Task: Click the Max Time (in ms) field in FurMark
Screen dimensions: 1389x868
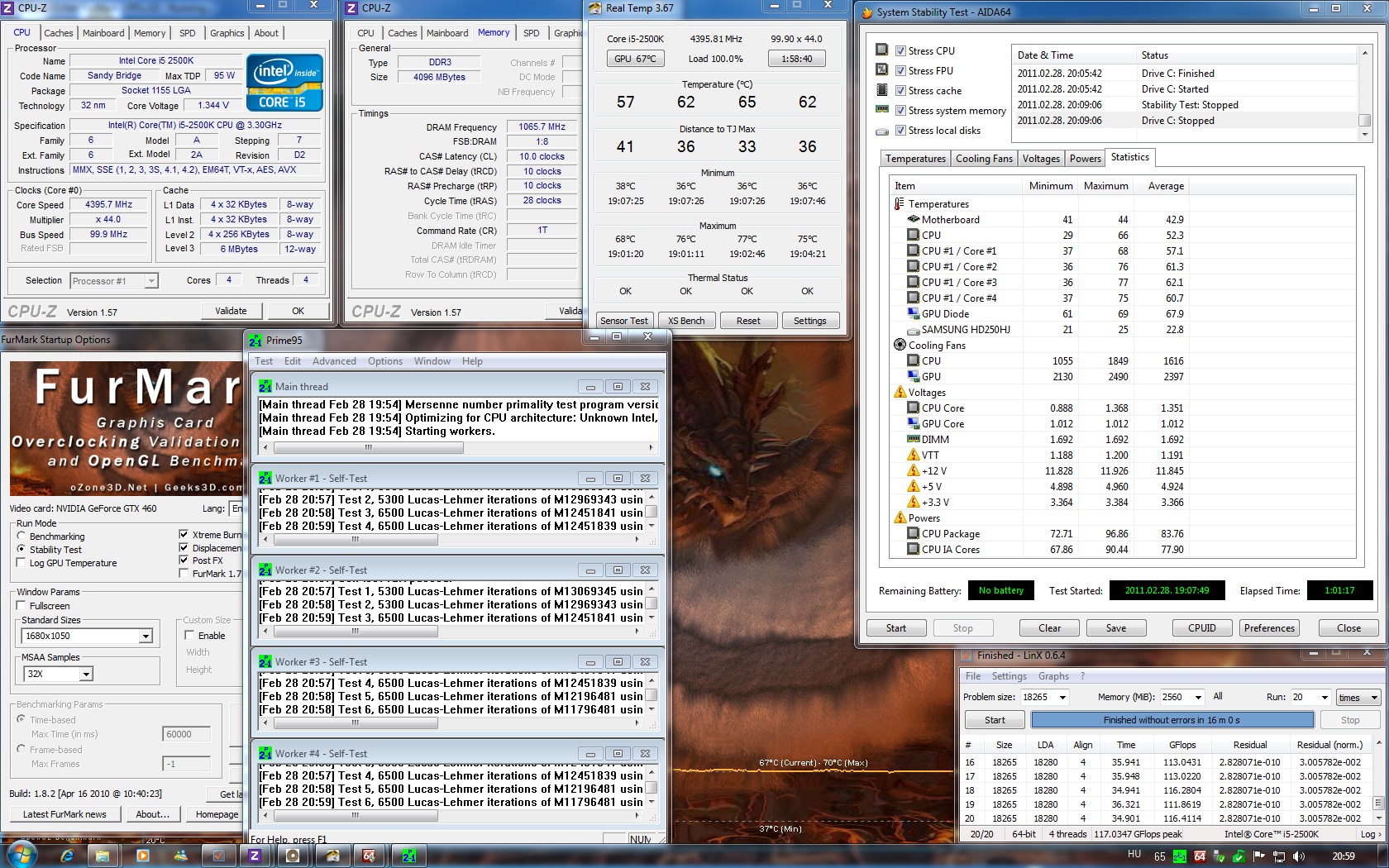Action: point(187,734)
